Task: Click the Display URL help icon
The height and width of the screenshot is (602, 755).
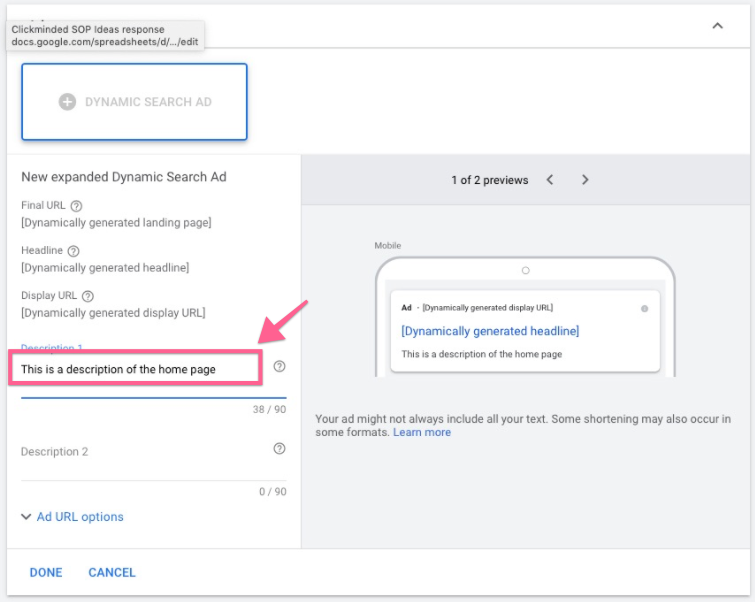Action: tap(88, 296)
